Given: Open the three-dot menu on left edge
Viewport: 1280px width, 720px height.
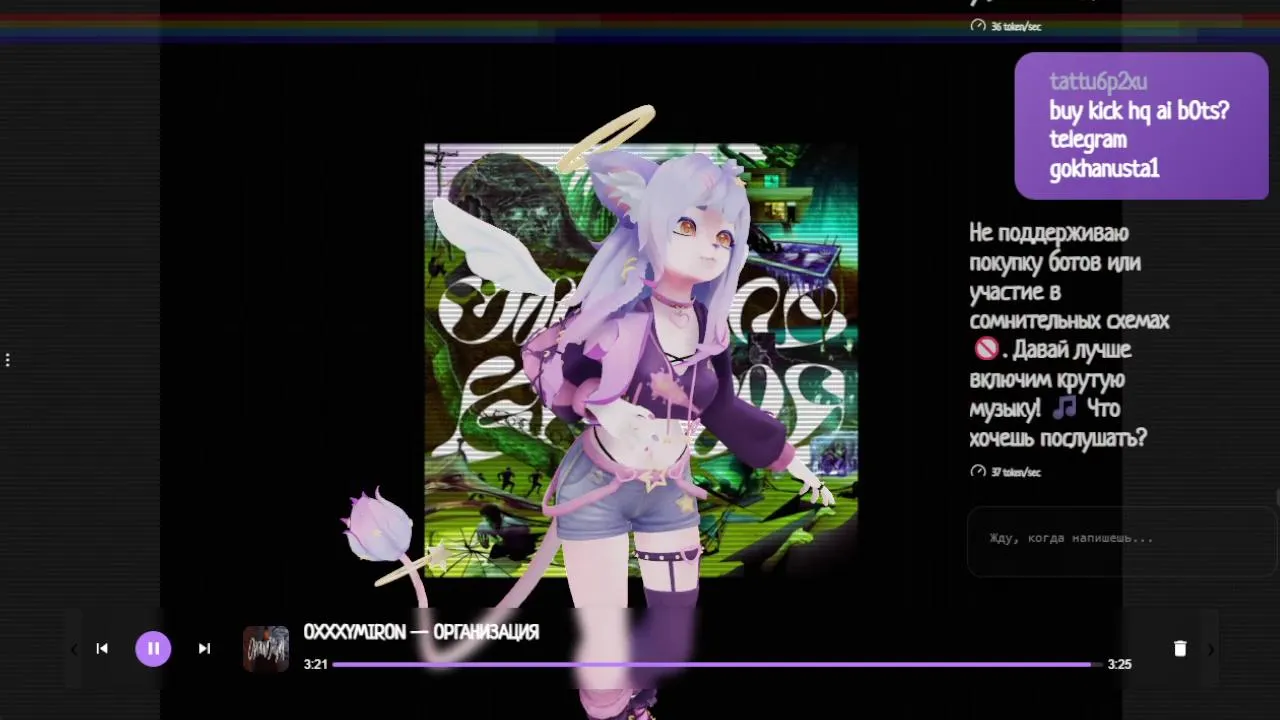Looking at the screenshot, I should (x=8, y=360).
